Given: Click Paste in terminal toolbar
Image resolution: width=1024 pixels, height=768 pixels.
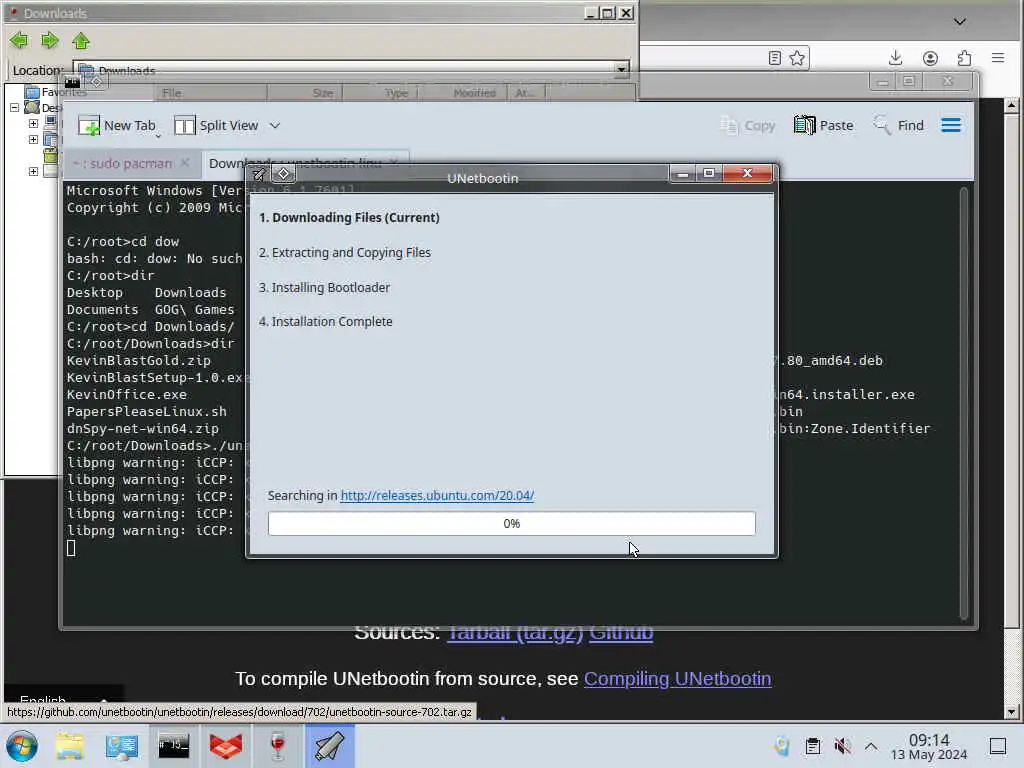Looking at the screenshot, I should coord(824,125).
